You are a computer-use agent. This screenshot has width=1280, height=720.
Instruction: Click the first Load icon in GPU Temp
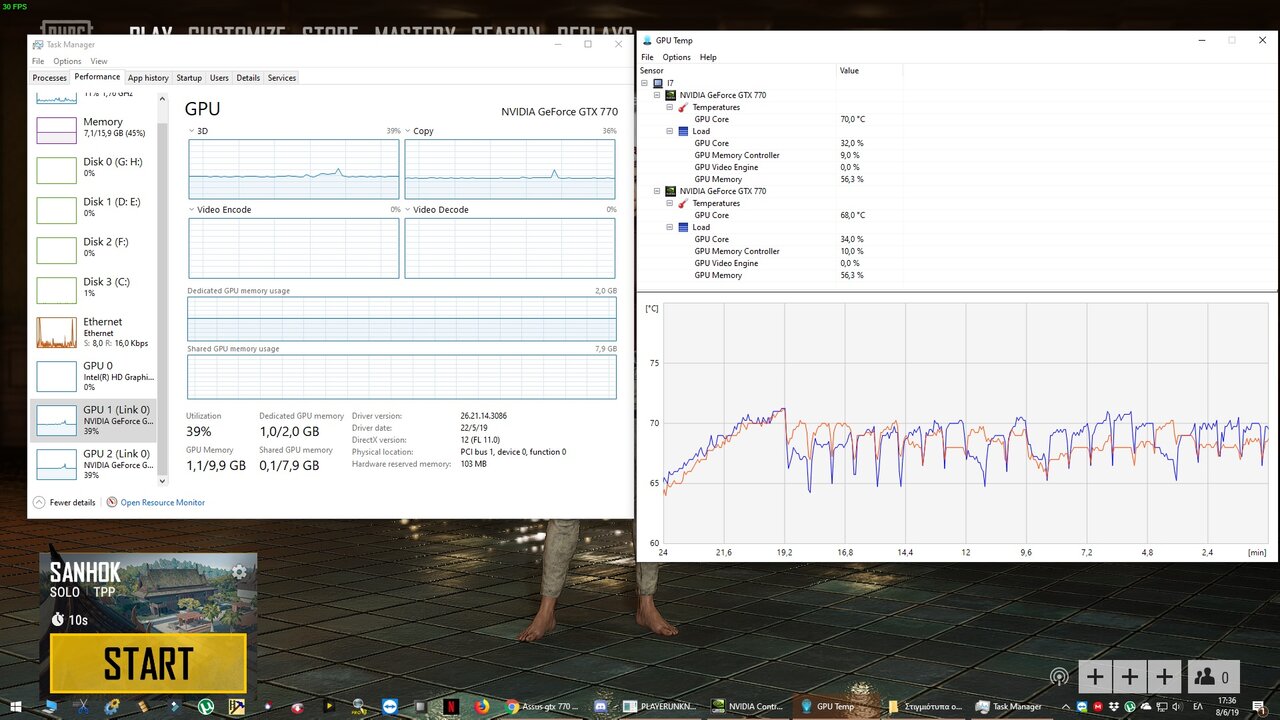tap(684, 131)
